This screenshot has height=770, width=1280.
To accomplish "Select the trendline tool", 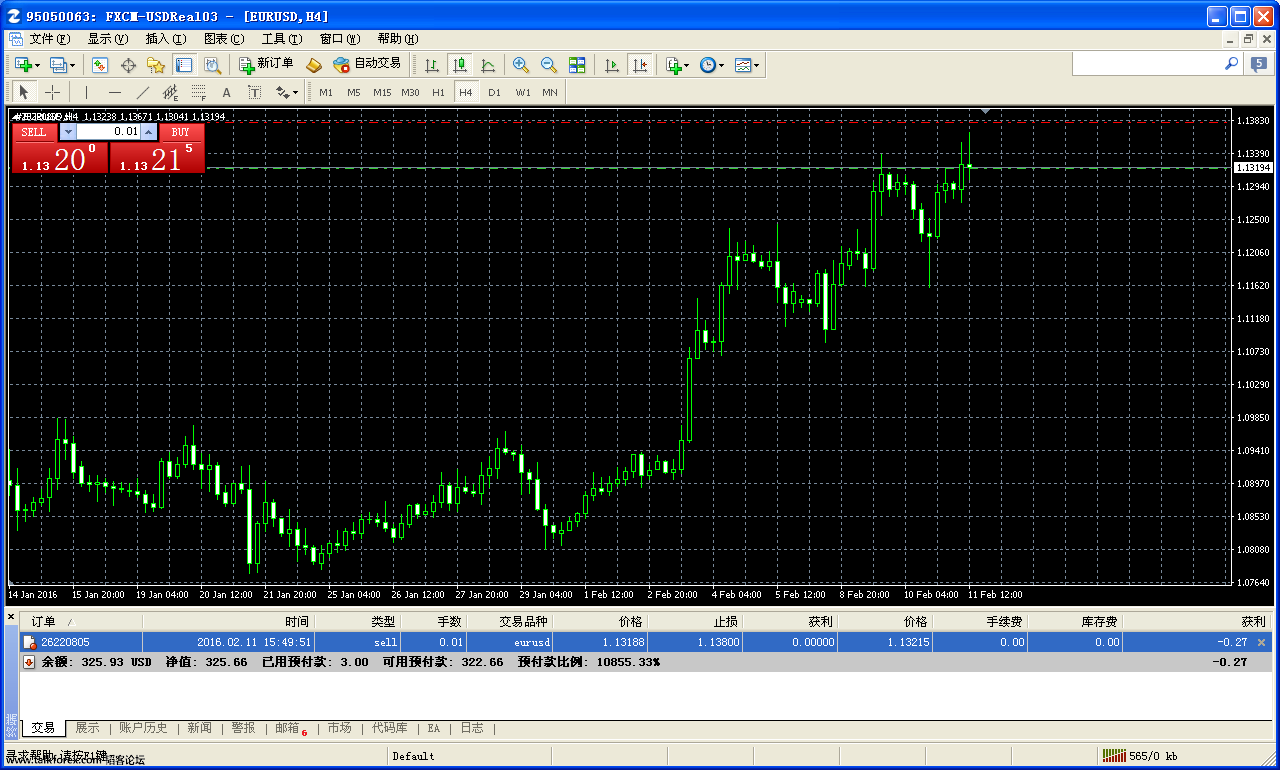I will 142,92.
